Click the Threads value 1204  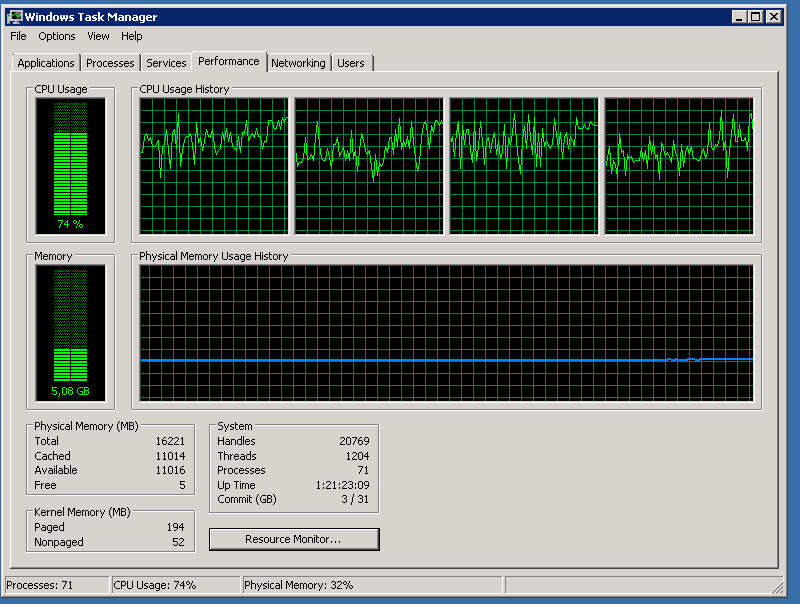click(357, 456)
